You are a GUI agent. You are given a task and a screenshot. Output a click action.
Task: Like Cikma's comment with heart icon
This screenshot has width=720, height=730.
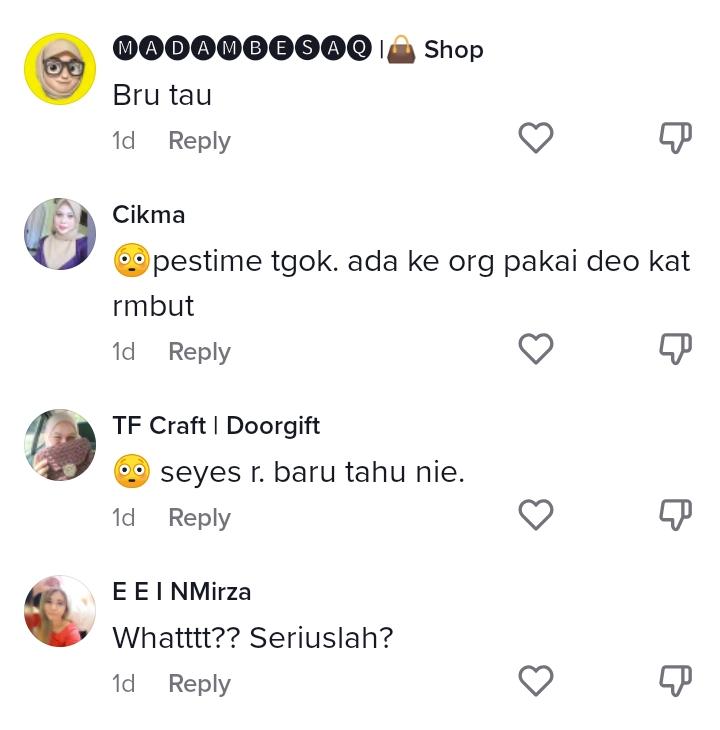pos(536,349)
